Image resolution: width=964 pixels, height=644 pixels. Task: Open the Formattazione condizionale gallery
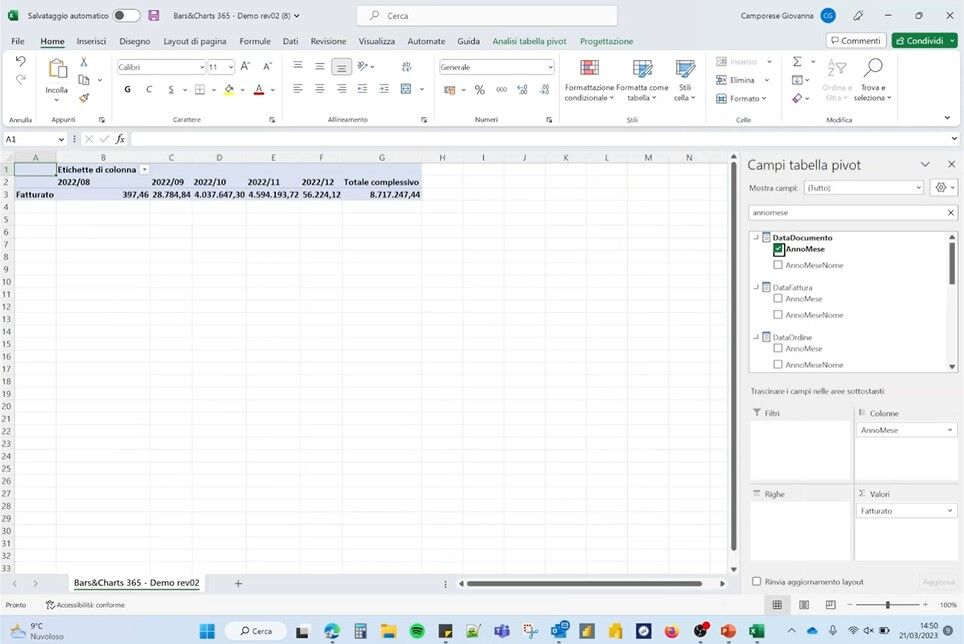coord(588,80)
